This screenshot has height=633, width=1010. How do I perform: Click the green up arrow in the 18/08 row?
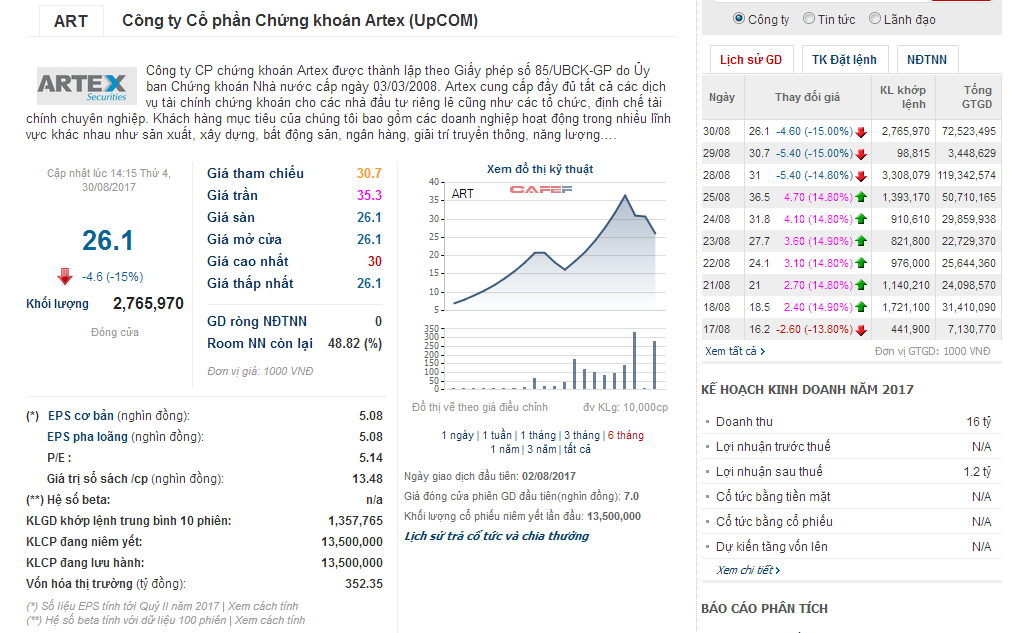861,307
